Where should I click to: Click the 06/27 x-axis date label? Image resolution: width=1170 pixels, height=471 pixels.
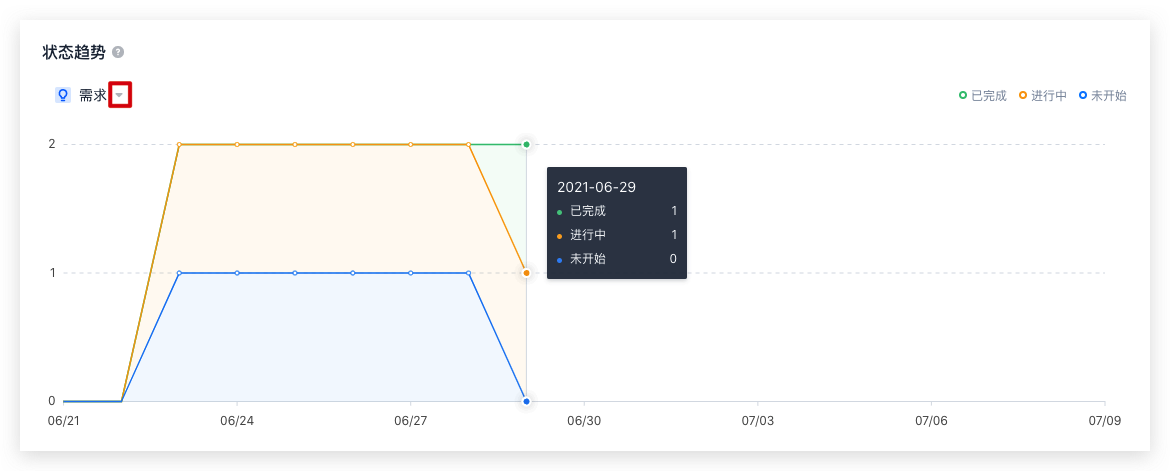point(410,421)
